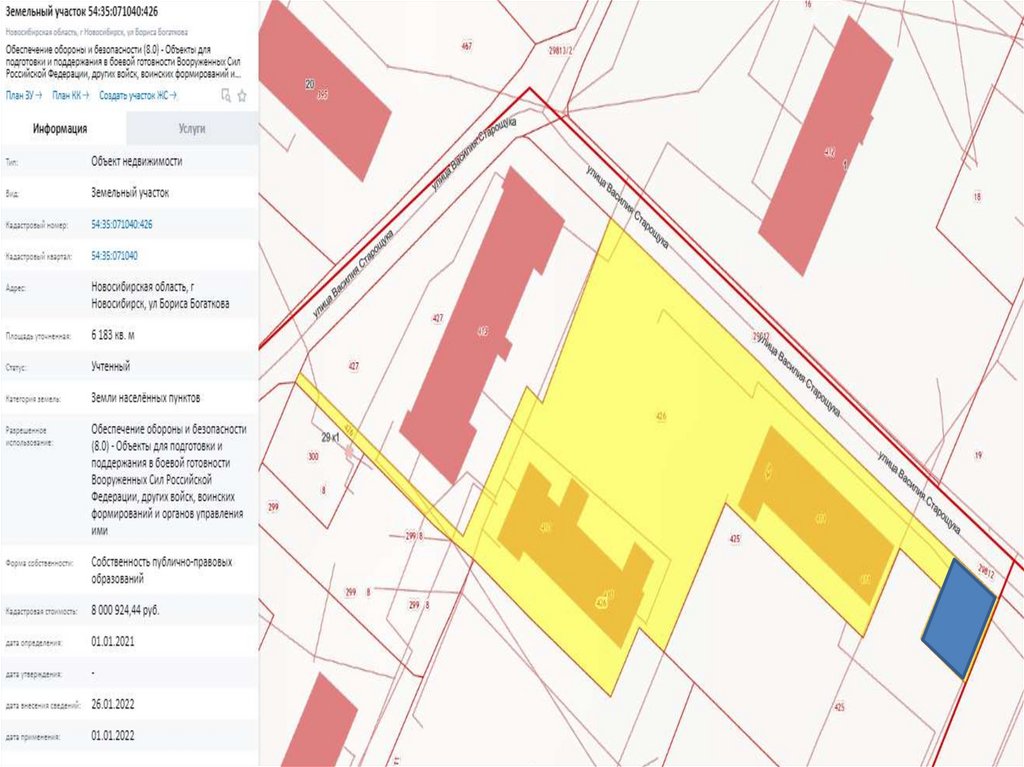Add parcel to favorites with star icon
Image resolution: width=1024 pixels, height=767 pixels.
coord(242,96)
